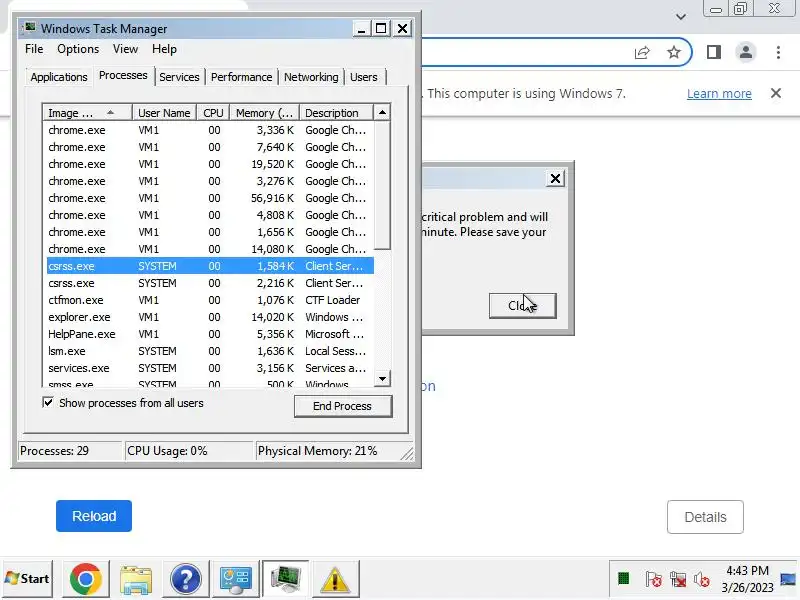Viewport: 800px width, 600px height.
Task: Open the Control Panel taskbar icon
Action: click(235, 579)
